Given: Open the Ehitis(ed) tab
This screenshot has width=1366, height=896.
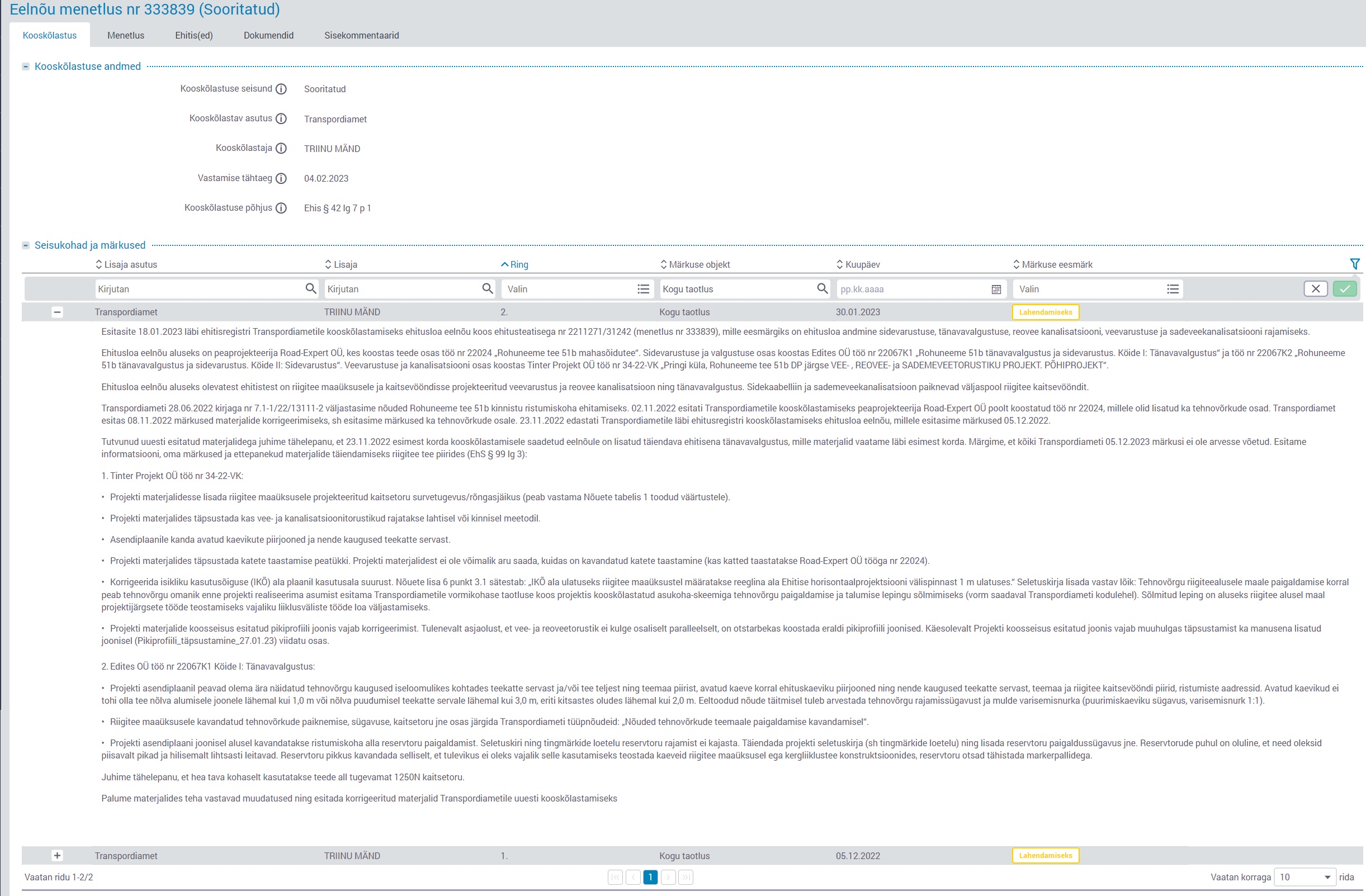Looking at the screenshot, I should [x=194, y=35].
